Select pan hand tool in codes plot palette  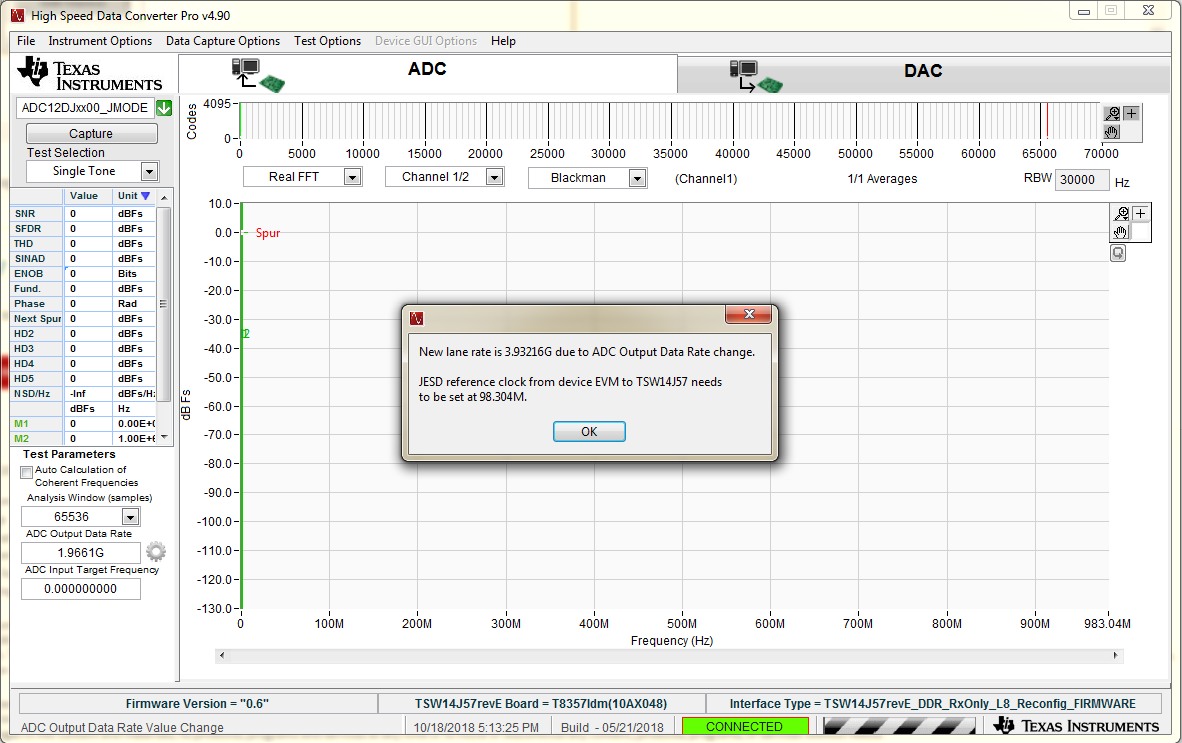[1112, 133]
